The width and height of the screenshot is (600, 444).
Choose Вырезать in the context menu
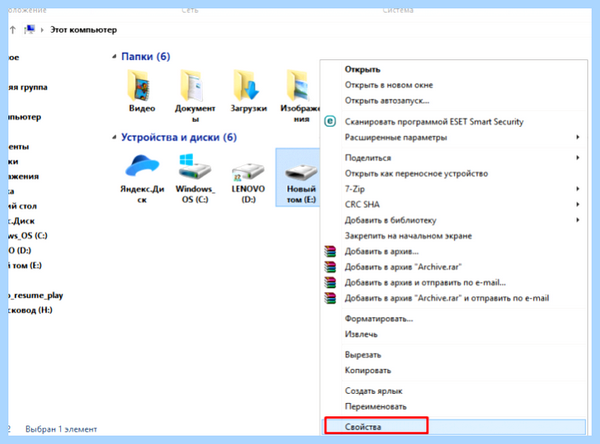(454, 355)
